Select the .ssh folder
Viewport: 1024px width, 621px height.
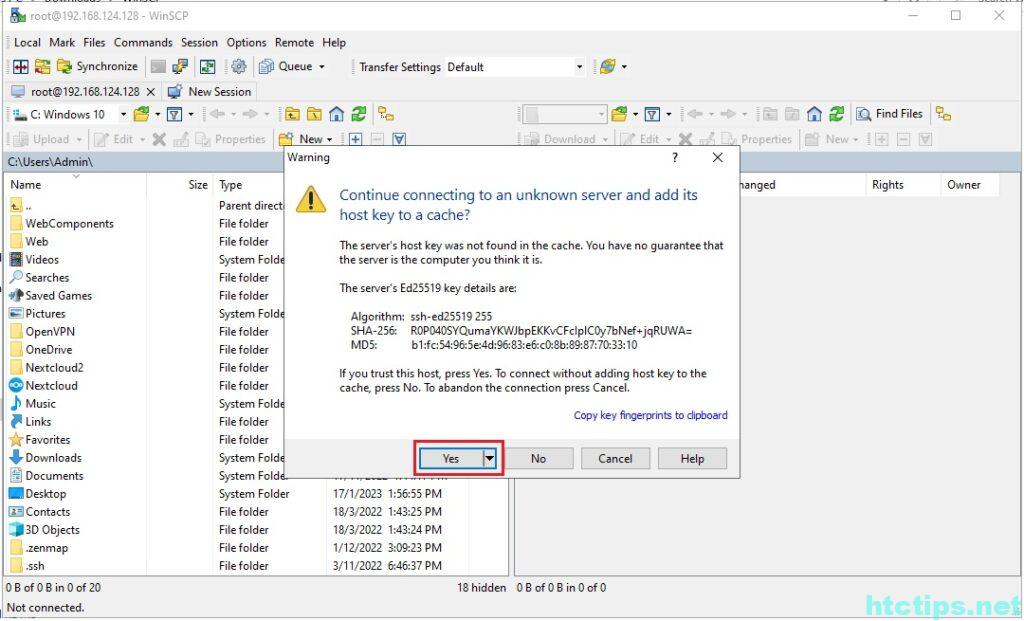35,566
